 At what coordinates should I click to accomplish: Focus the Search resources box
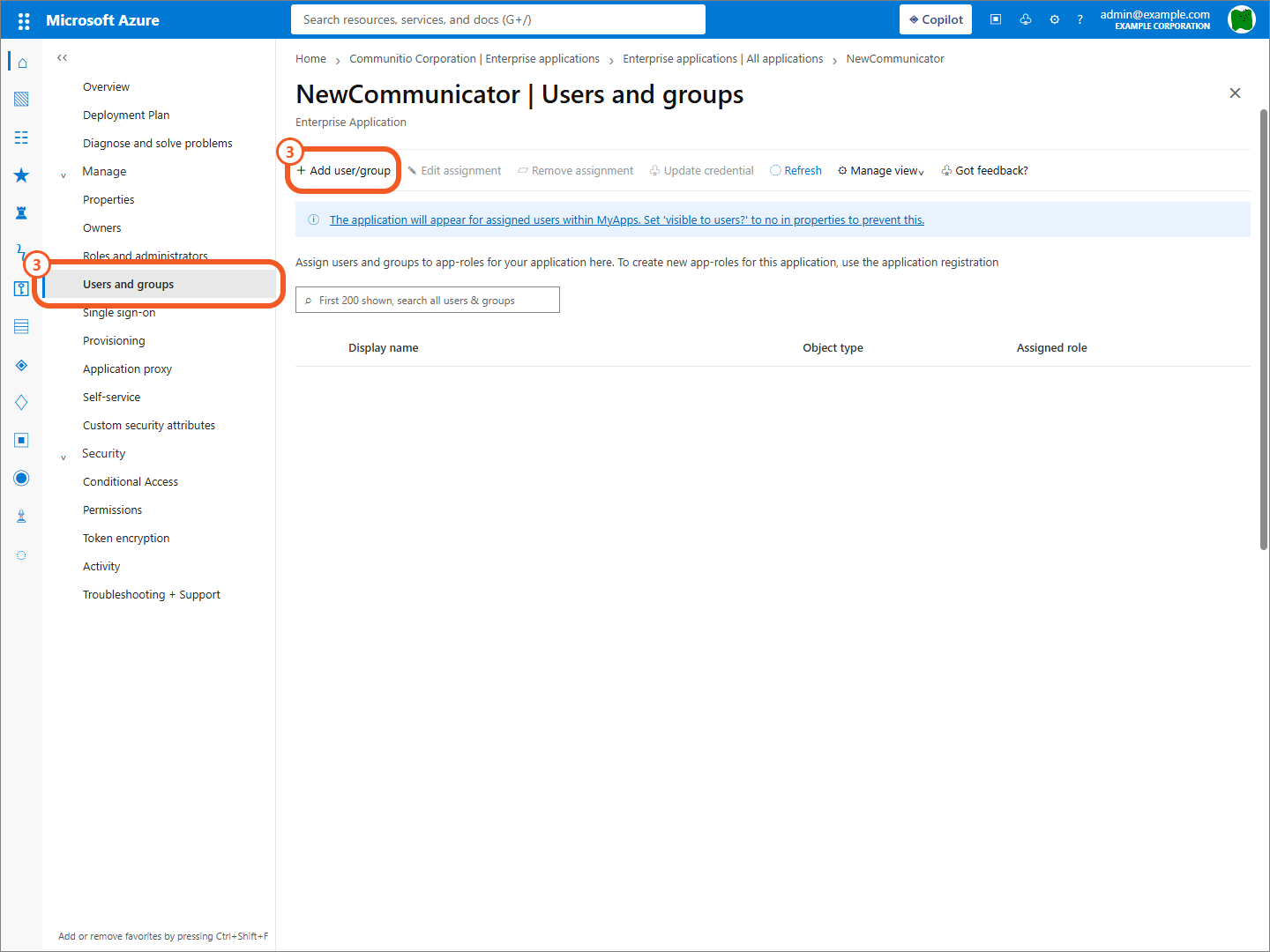coord(498,19)
